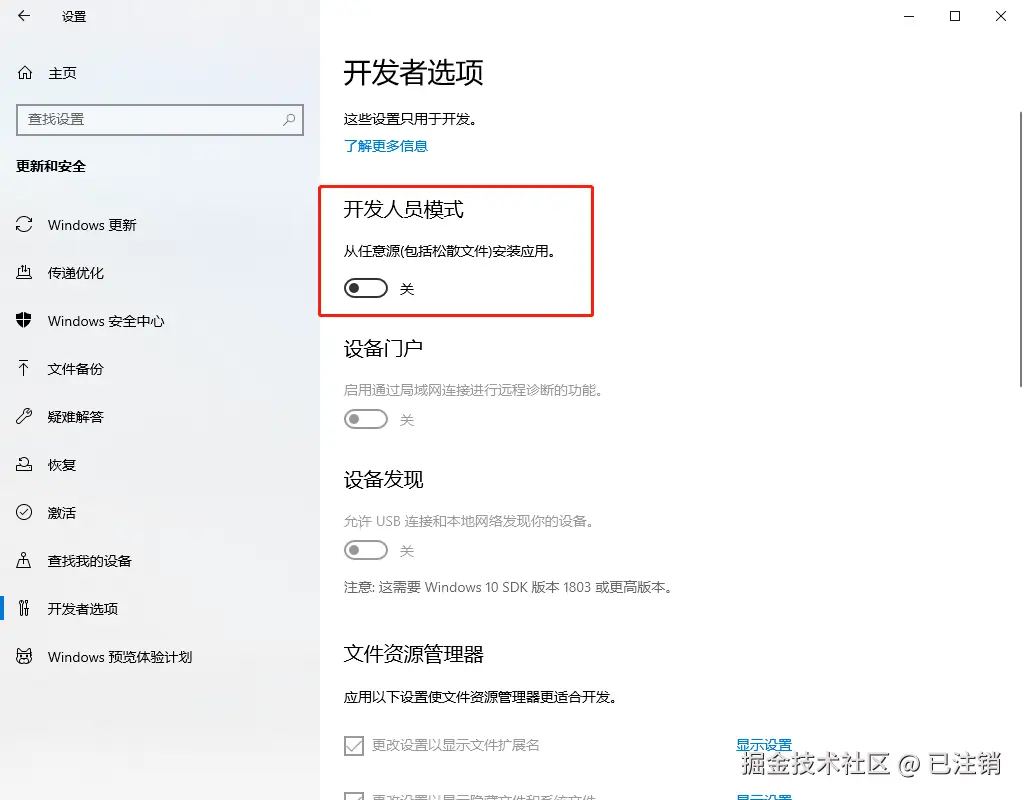The image size is (1024, 800).
Task: Click the 设备发现 heading
Action: click(x=383, y=479)
